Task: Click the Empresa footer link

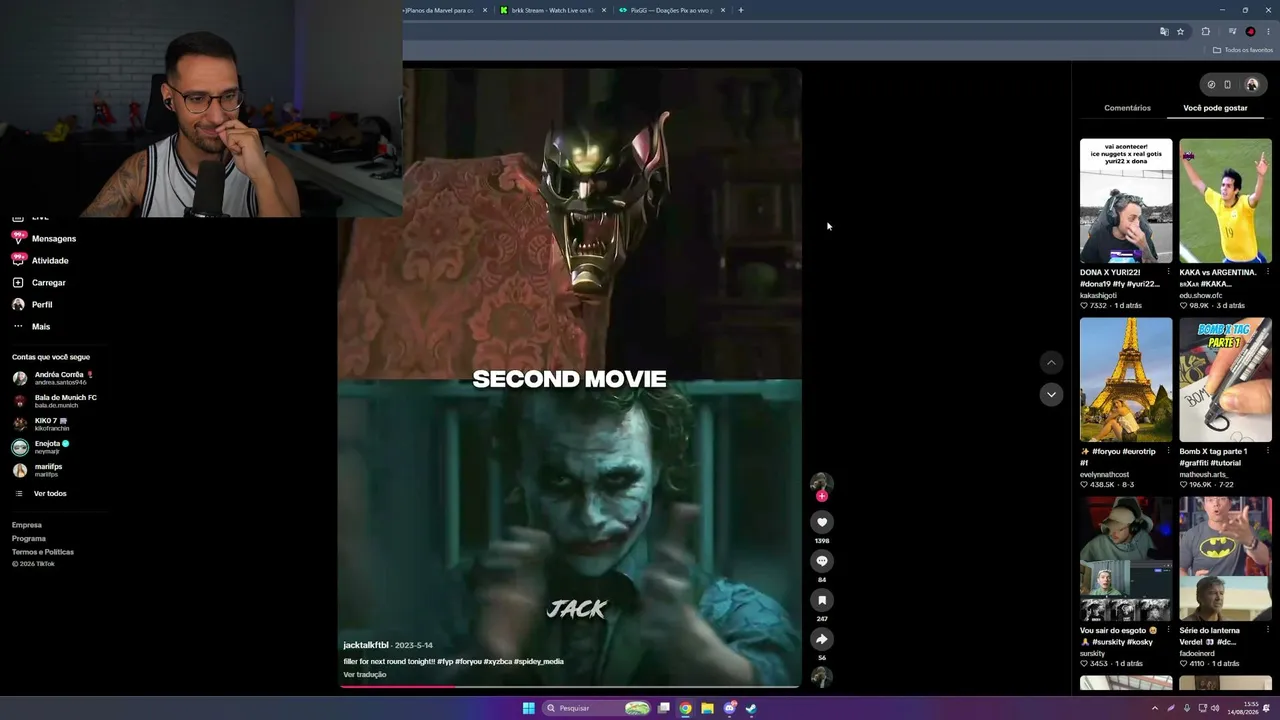Action: [x=27, y=525]
